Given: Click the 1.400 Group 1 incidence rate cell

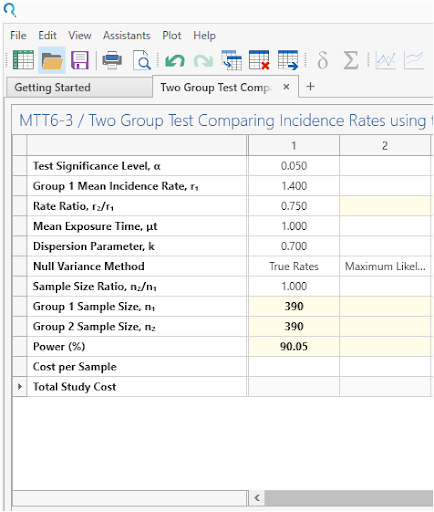Looking at the screenshot, I should [294, 186].
